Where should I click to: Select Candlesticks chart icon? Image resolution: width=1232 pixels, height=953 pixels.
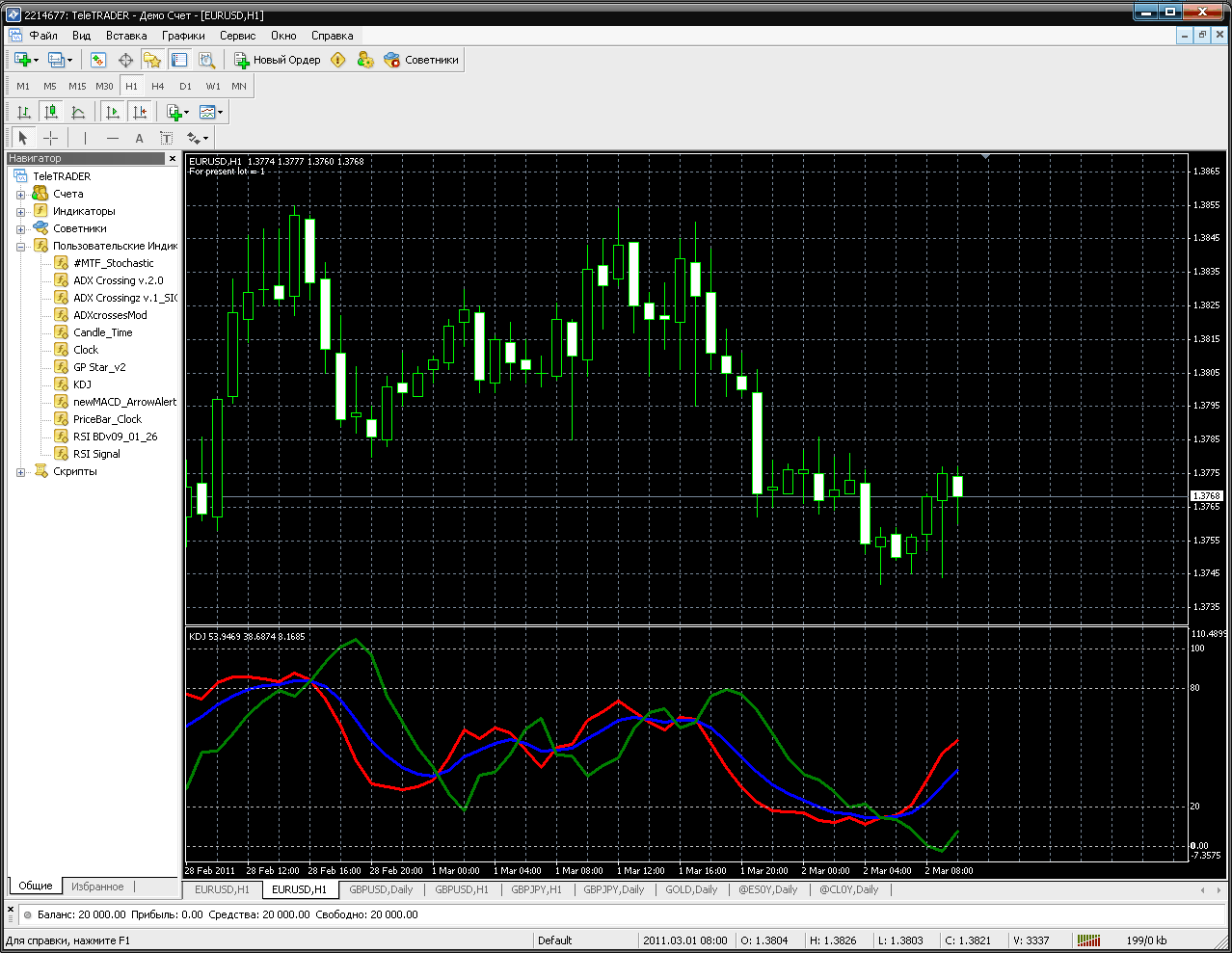coord(51,112)
